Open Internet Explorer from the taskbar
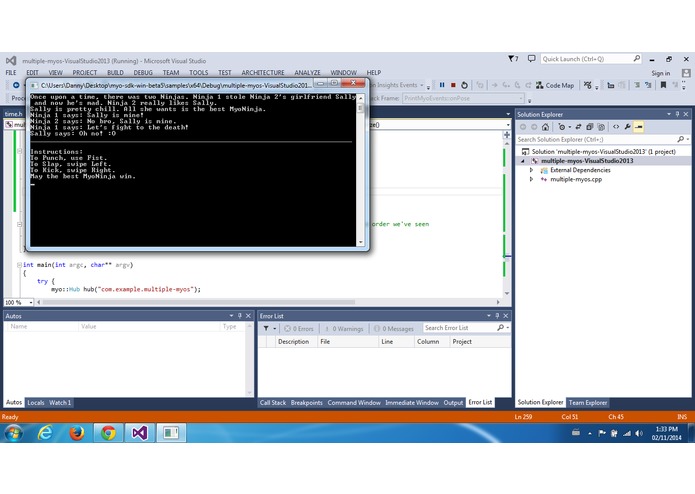 (x=45, y=432)
